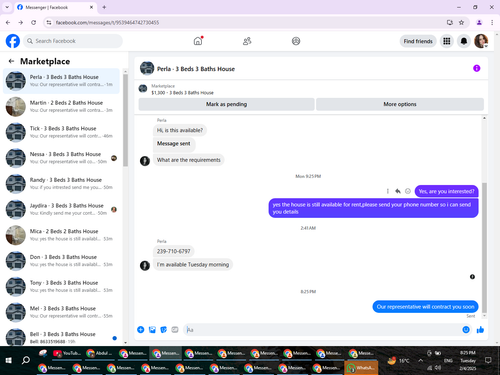Open the Bell - 3 Beds 3 Baths House chat
Screen dimensions: 500x375
61,337
